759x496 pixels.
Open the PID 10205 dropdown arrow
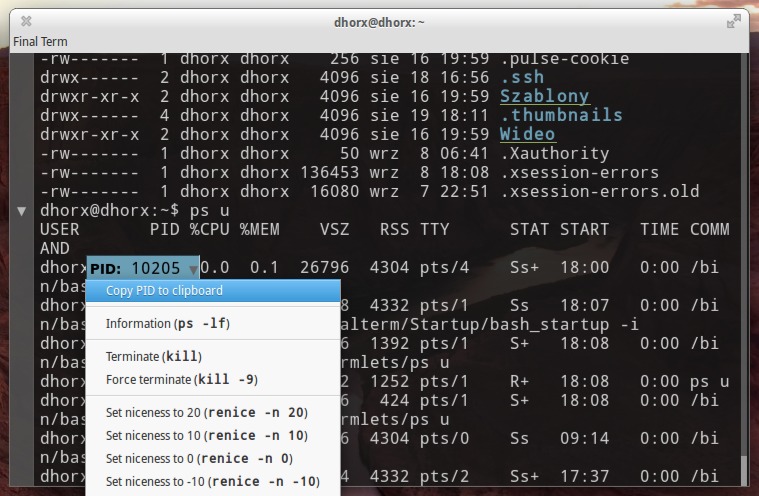(193, 270)
